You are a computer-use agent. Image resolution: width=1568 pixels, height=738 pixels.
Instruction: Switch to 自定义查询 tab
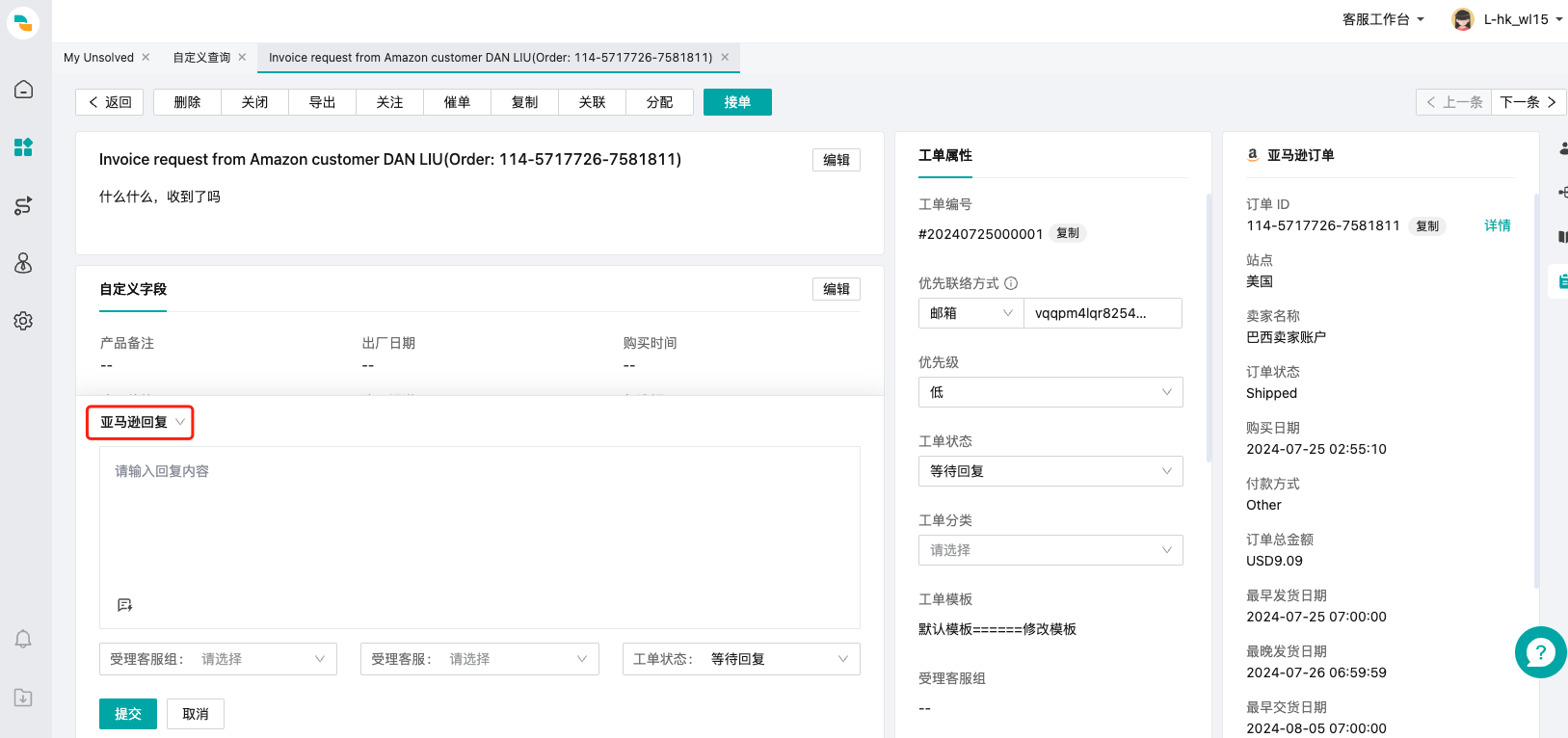(x=201, y=57)
